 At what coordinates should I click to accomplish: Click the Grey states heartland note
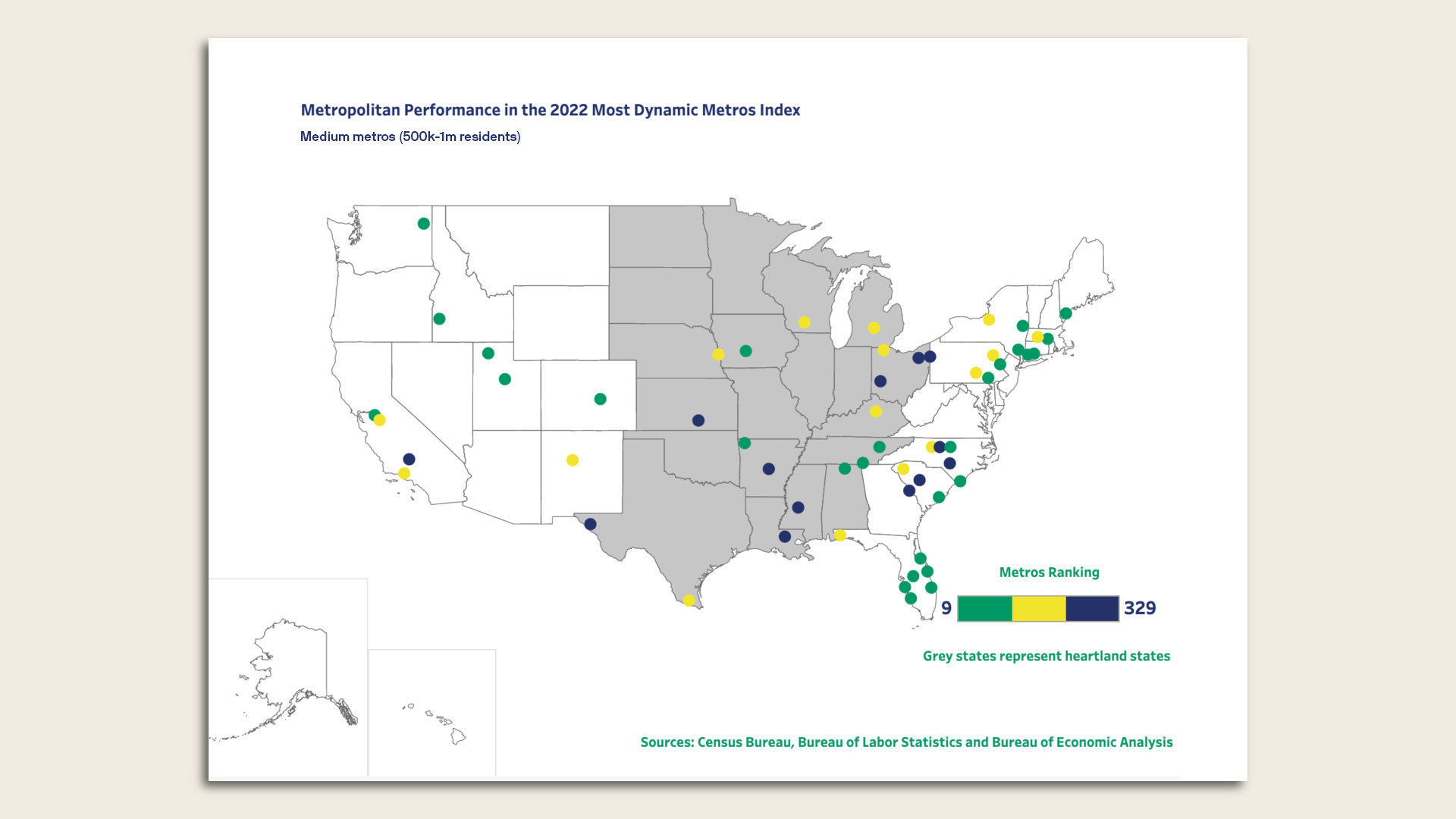[1046, 656]
